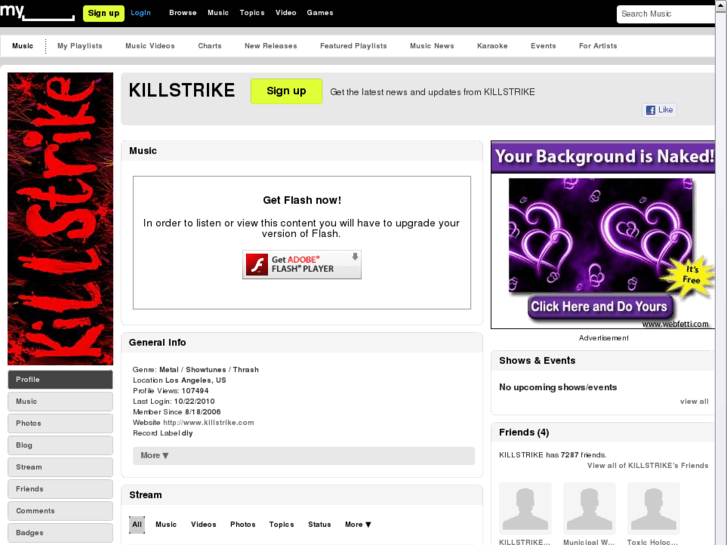Click view all in Shows & Events
Image resolution: width=727 pixels, height=545 pixels.
[x=694, y=401]
